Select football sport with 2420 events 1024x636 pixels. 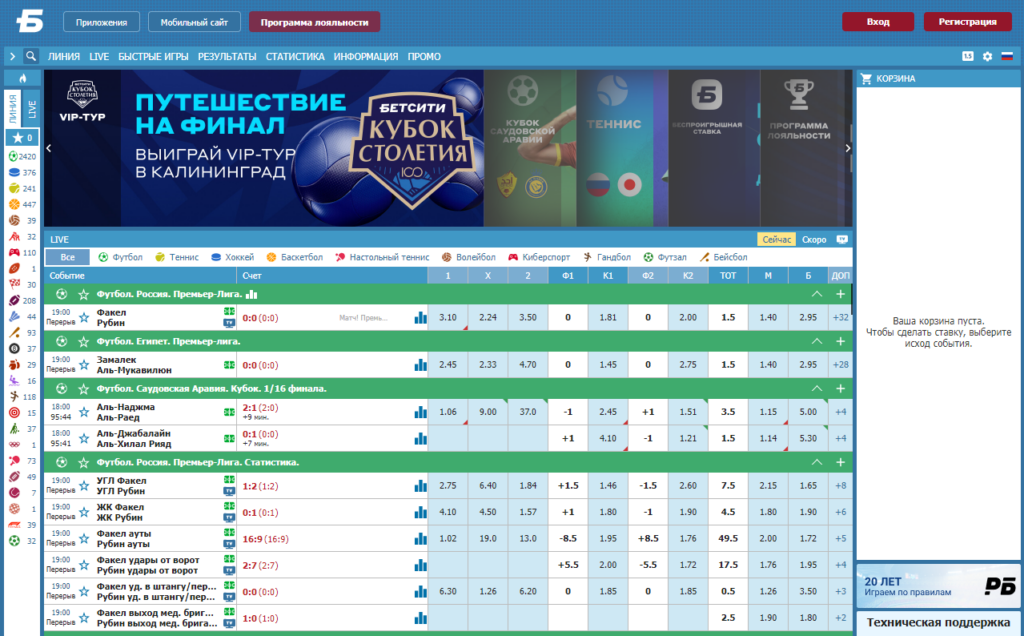tap(13, 156)
